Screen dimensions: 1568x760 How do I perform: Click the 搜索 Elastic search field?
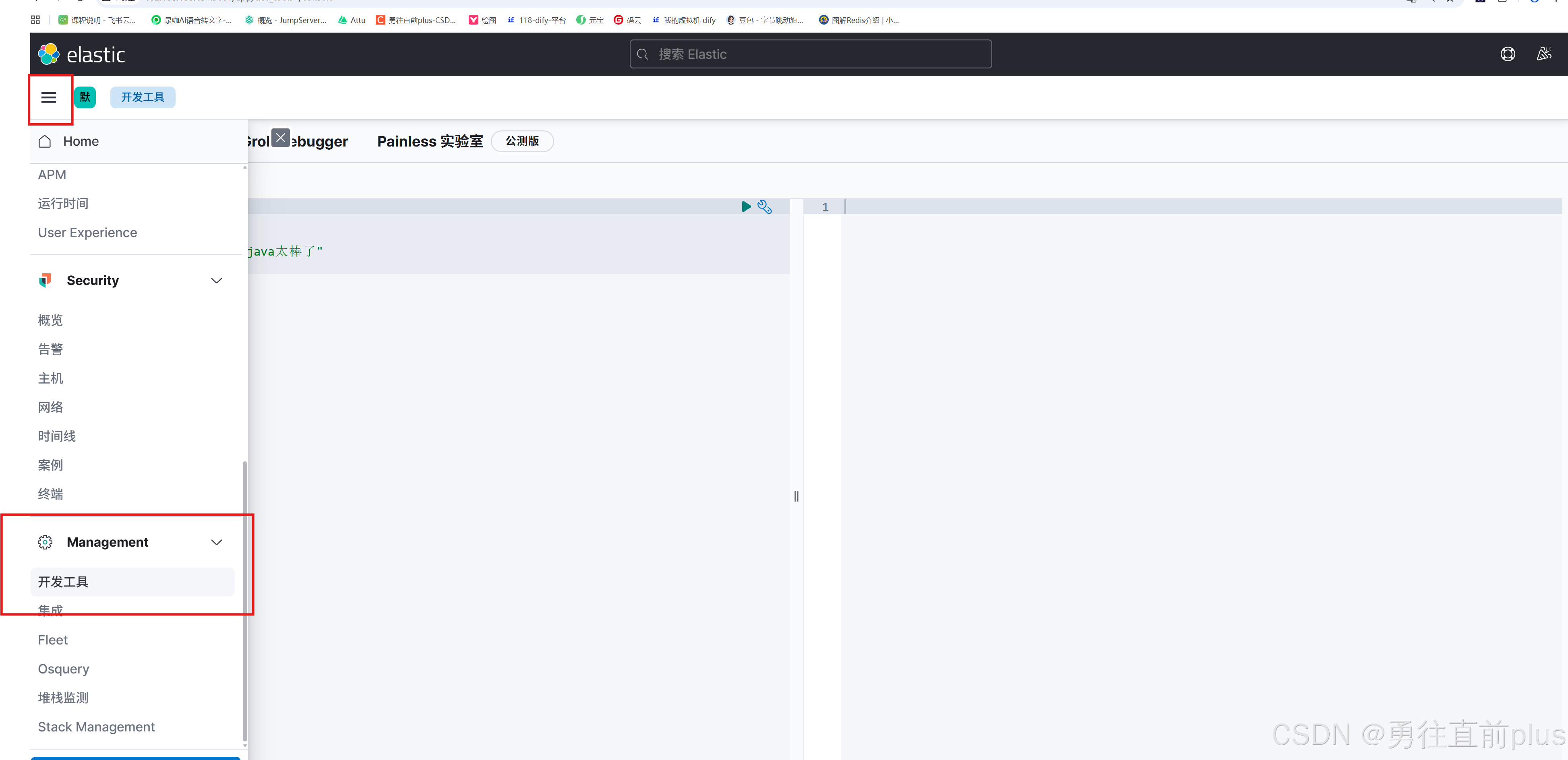coord(810,54)
